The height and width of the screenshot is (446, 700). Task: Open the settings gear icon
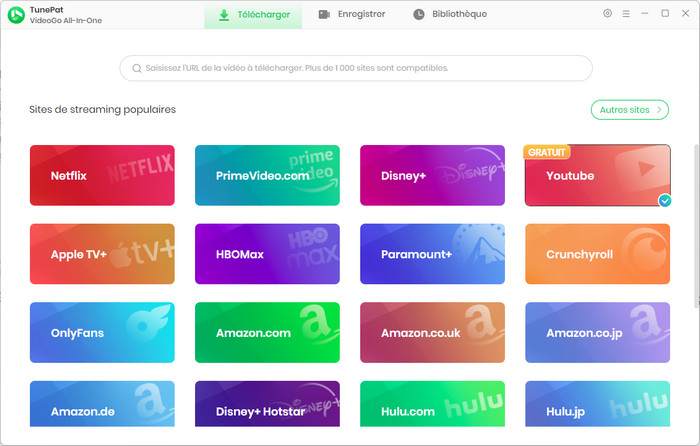608,14
